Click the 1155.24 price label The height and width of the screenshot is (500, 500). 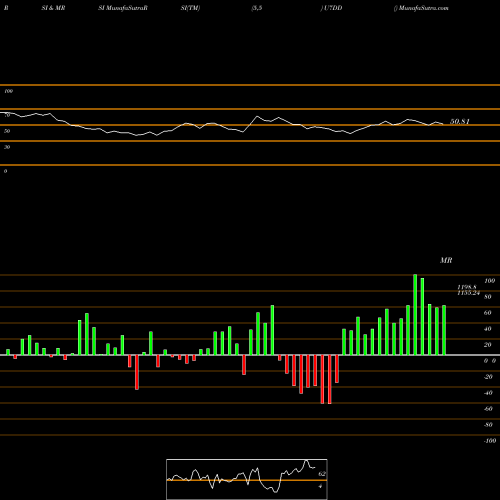(x=468, y=293)
